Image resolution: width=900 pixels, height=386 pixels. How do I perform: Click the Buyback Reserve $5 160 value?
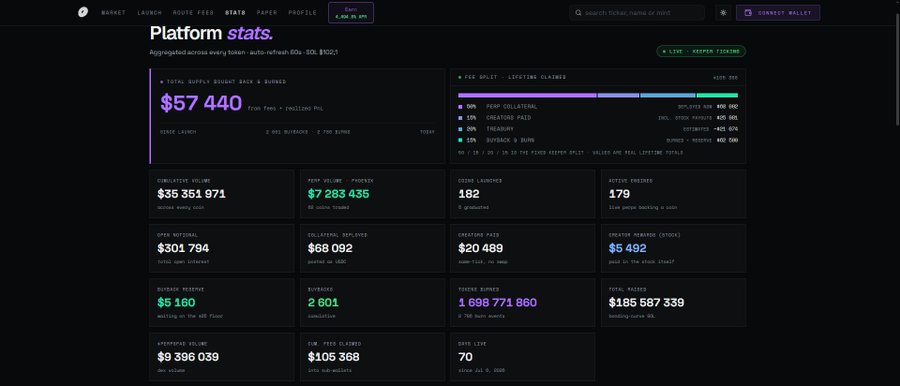coord(176,302)
